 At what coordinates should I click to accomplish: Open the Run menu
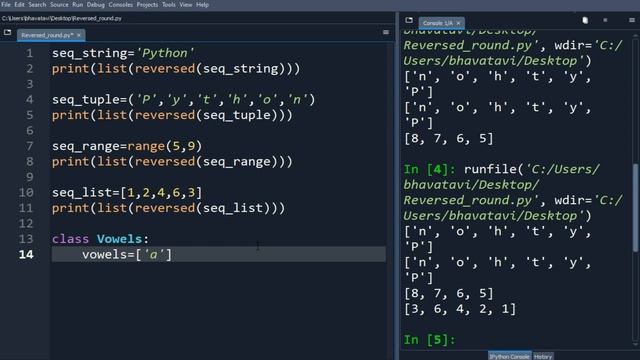[x=78, y=5]
